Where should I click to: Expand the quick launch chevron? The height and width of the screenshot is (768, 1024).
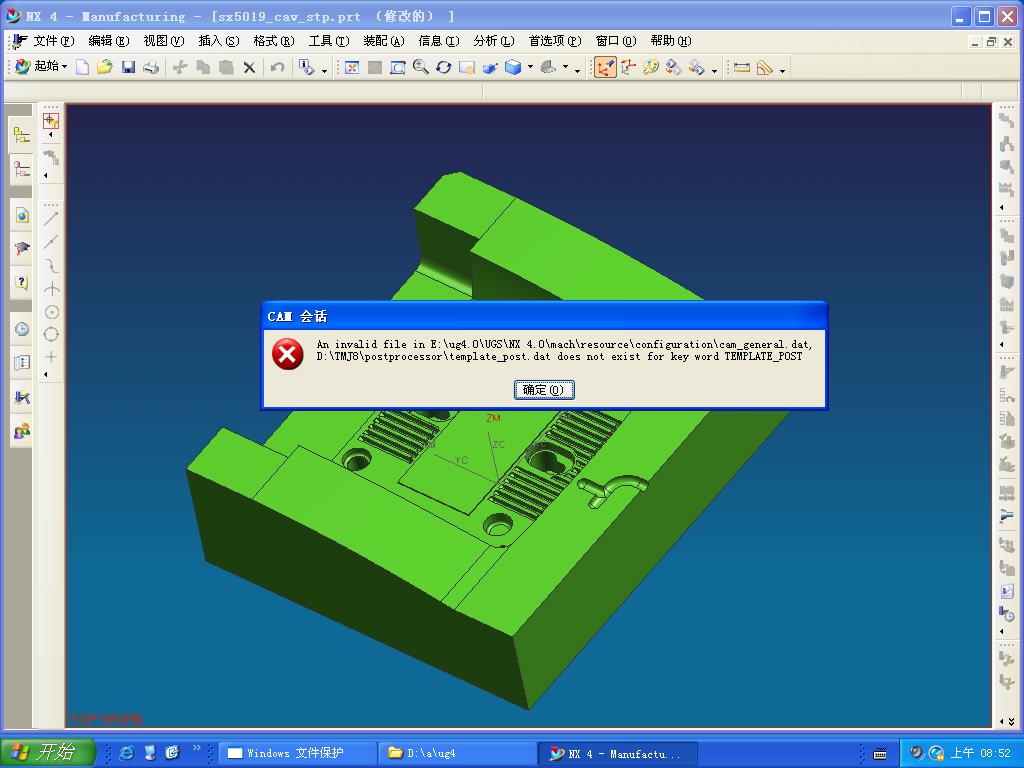[197, 747]
